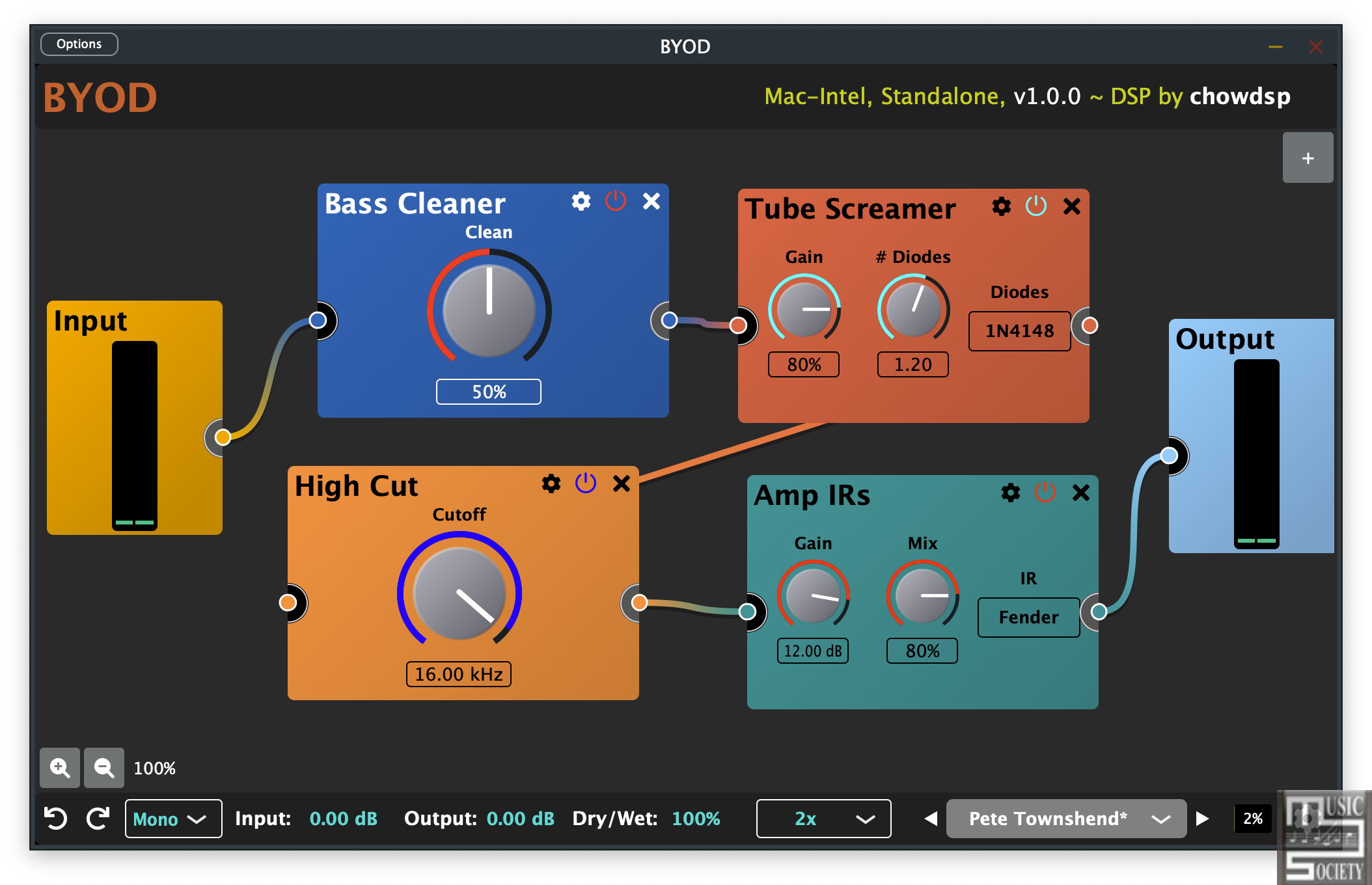The image size is (1372, 885).
Task: Zoom in the board view
Action: (60, 768)
